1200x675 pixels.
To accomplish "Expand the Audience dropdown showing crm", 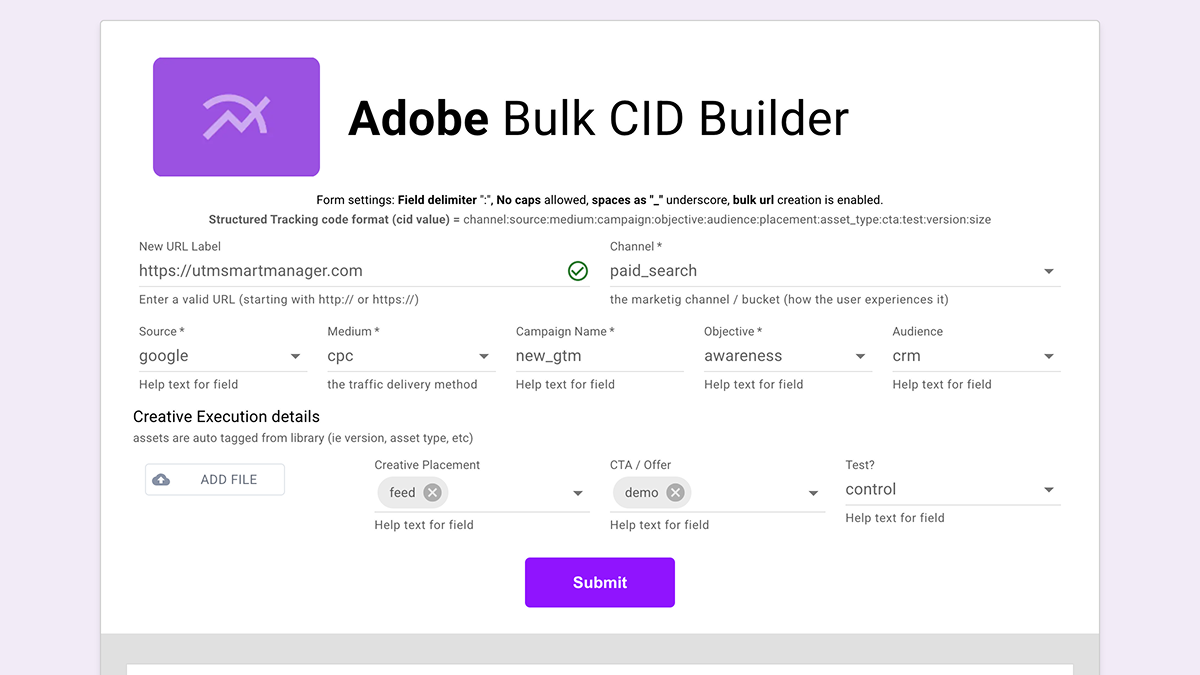I will (x=976, y=356).
